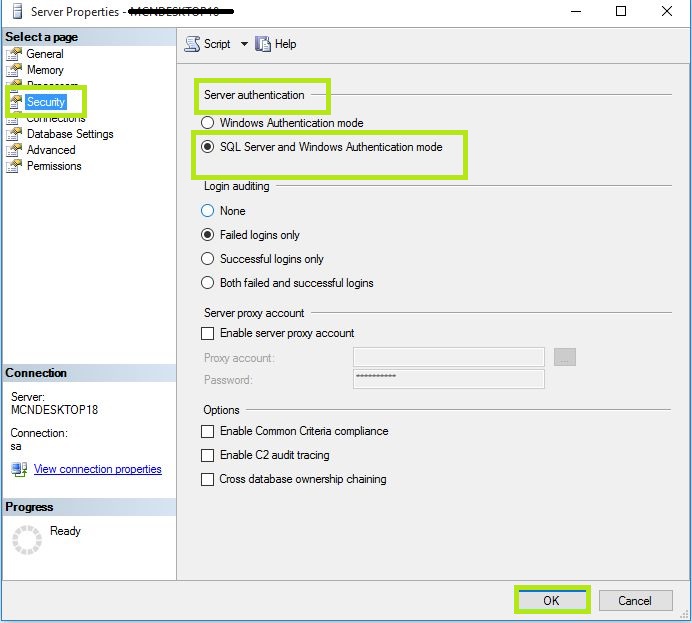Click the Permissions page icon
692x623 pixels.
(14, 166)
